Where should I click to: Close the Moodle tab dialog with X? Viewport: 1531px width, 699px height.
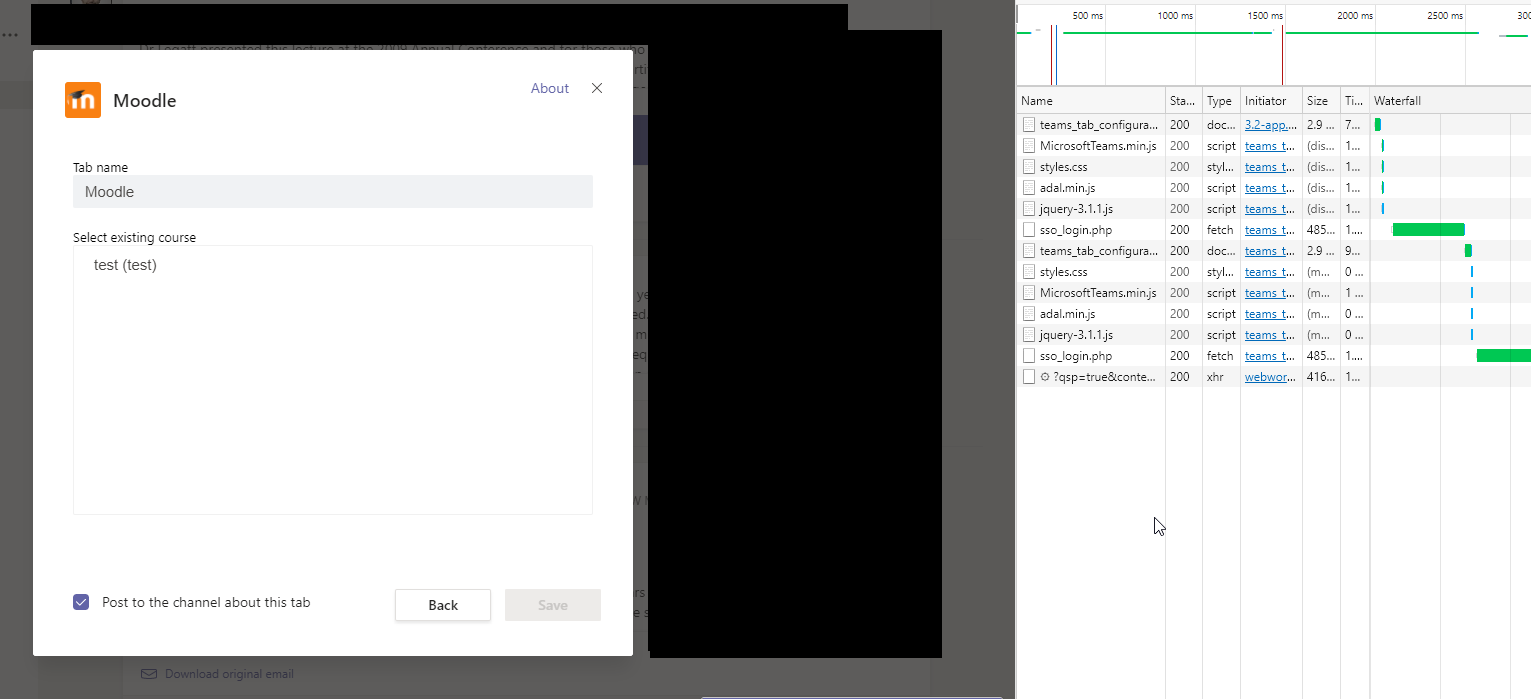click(597, 88)
